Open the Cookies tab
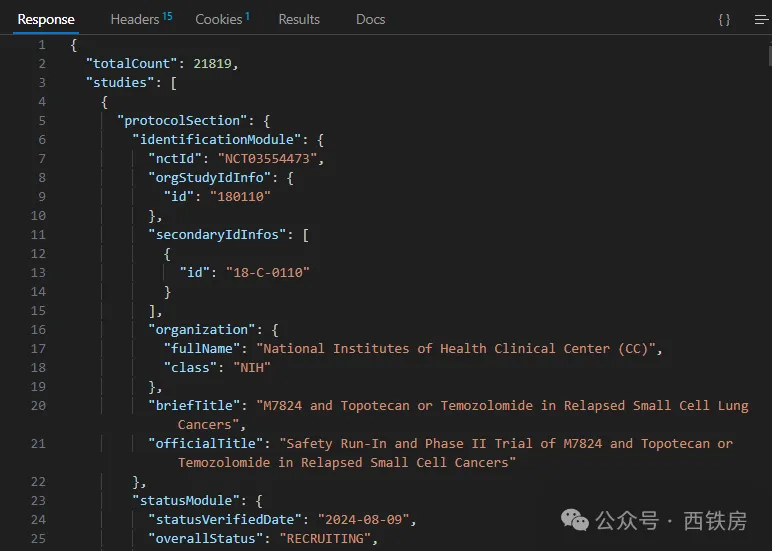Viewport: 772px width, 551px height. (x=221, y=19)
